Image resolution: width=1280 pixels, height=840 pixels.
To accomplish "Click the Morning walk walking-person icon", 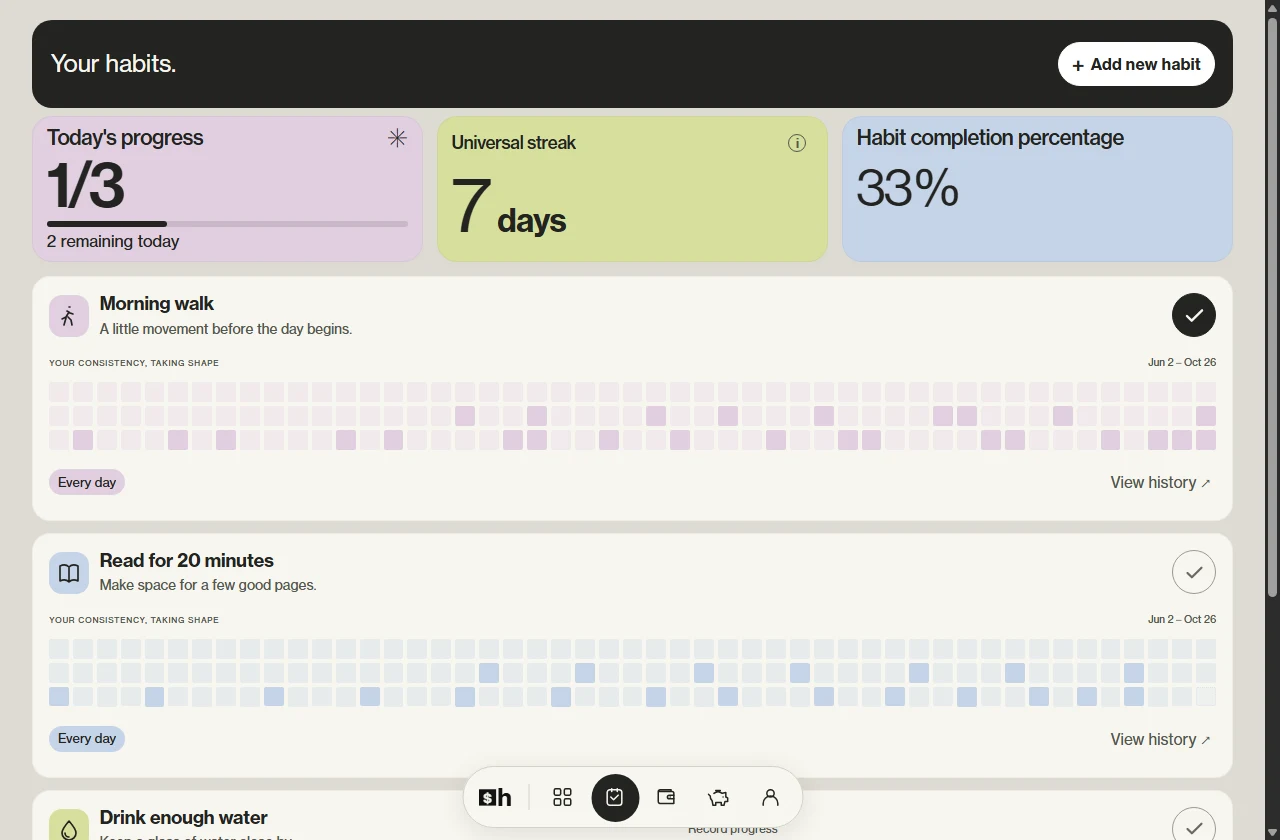I will coord(69,316).
